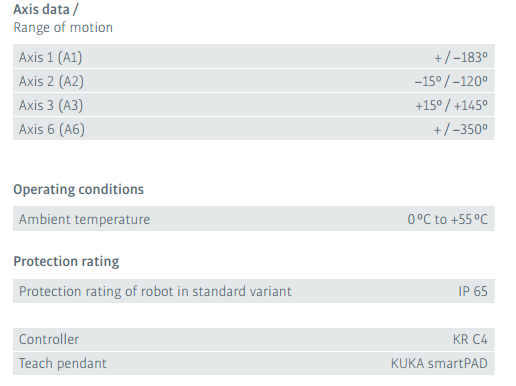516x386 pixels.
Task: Select the +/-350° value for Axis 6
Action: click(x=460, y=129)
